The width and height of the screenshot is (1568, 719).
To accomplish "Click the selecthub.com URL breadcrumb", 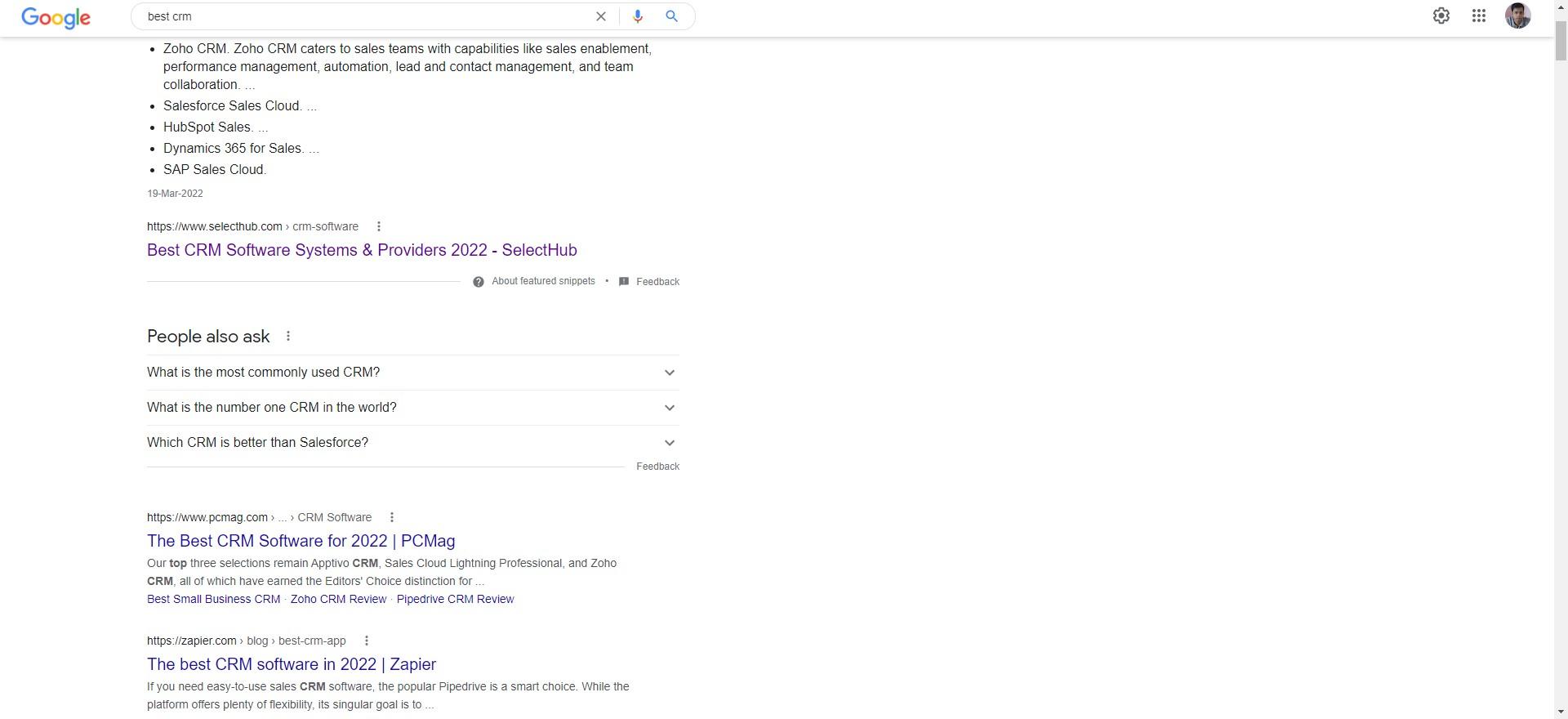I will (252, 226).
